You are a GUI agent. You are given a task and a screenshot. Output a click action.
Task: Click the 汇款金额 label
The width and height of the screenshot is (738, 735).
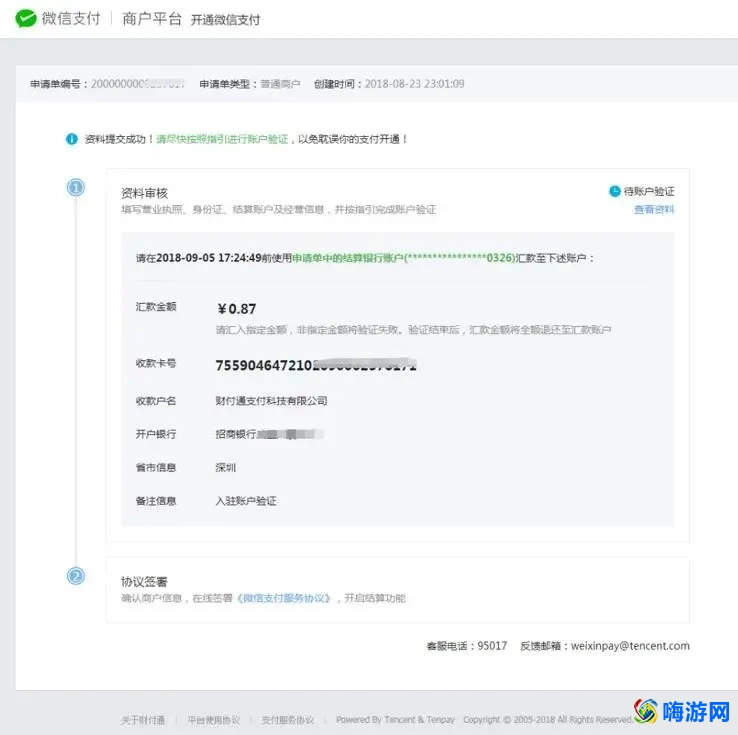[156, 307]
